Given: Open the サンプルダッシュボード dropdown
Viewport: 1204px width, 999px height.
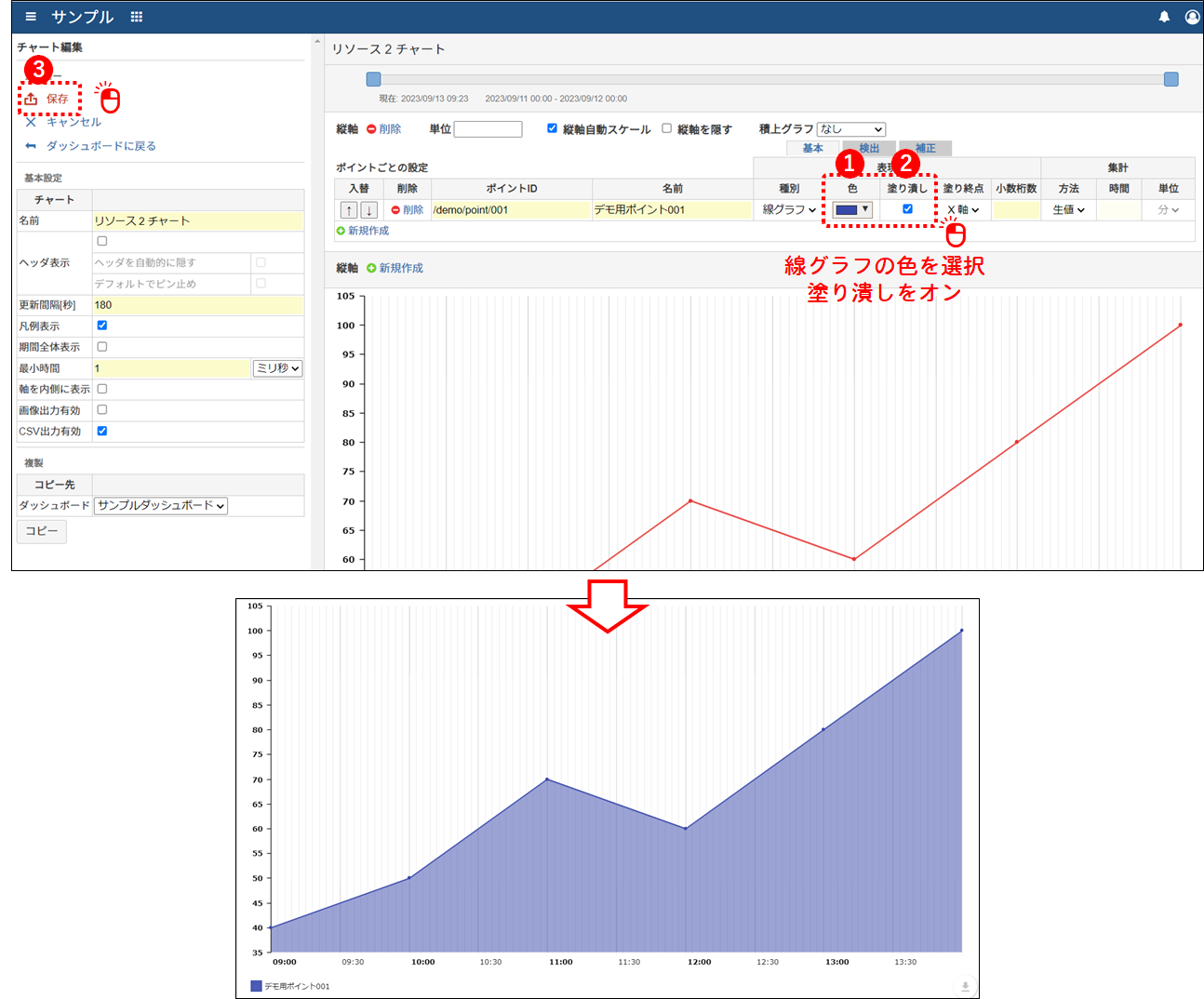Looking at the screenshot, I should 161,506.
